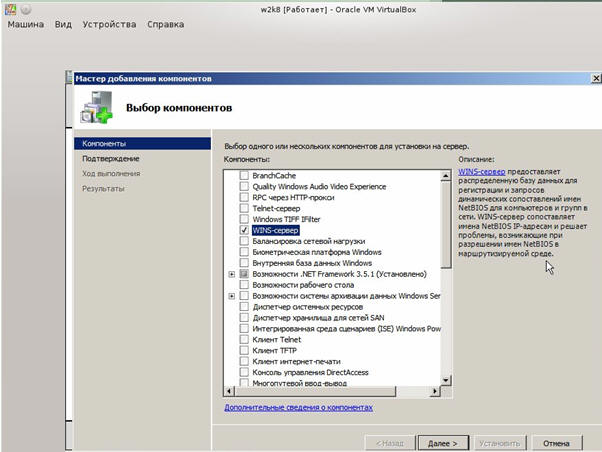The width and height of the screenshot is (602, 452).
Task: Check the Клиент TFTP box
Action: click(244, 351)
